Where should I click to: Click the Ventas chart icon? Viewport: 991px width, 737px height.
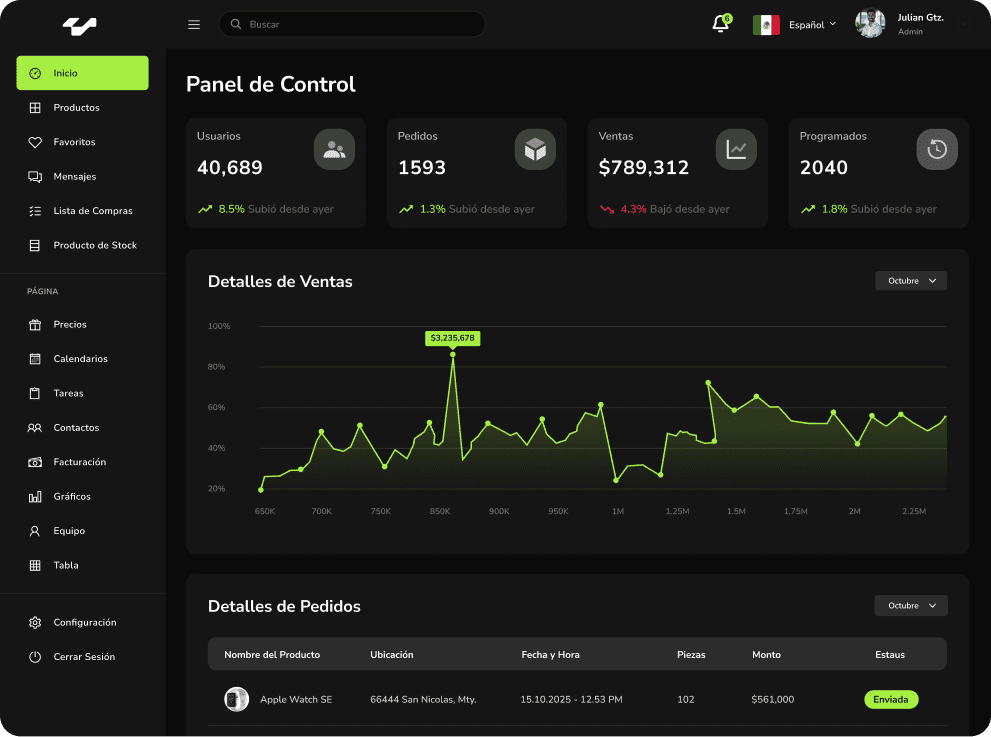pos(736,149)
